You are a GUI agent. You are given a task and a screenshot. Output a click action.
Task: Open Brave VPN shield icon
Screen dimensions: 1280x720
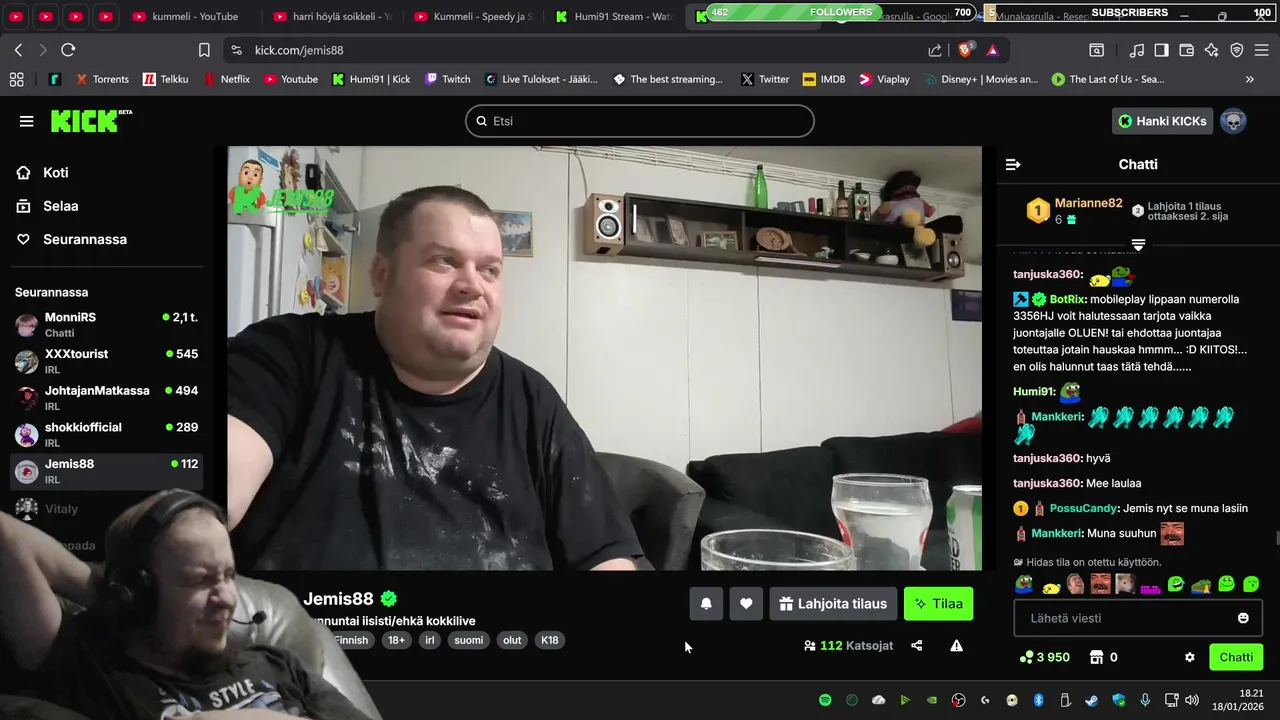(x=1237, y=50)
